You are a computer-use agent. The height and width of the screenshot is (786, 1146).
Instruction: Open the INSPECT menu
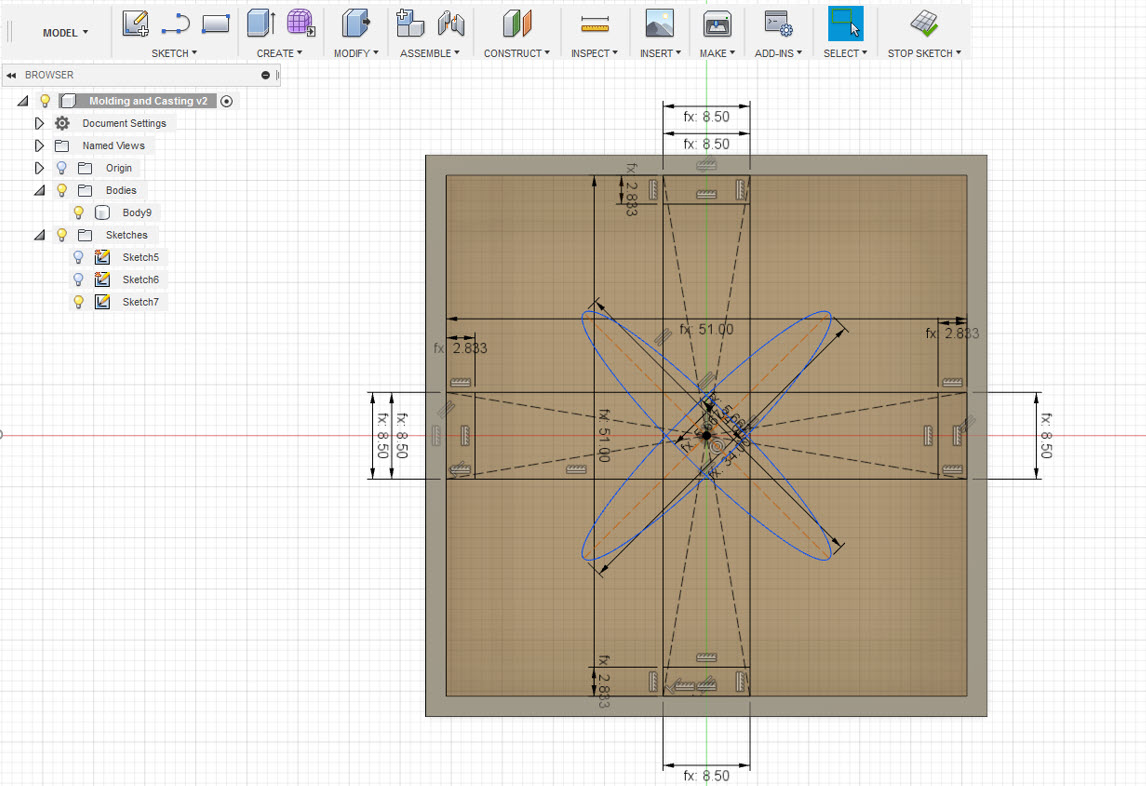click(594, 53)
